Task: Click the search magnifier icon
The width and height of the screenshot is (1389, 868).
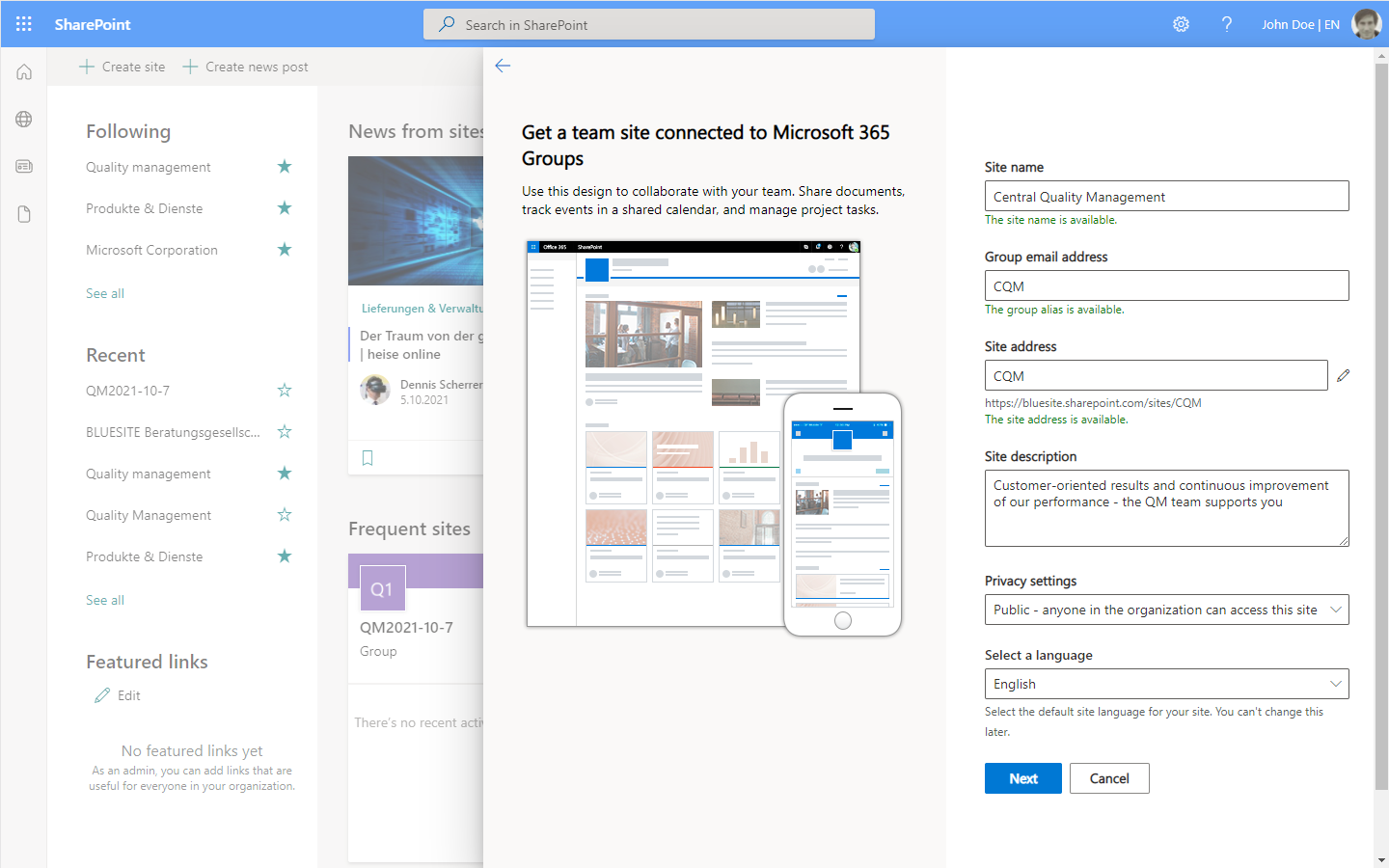Action: [x=447, y=24]
